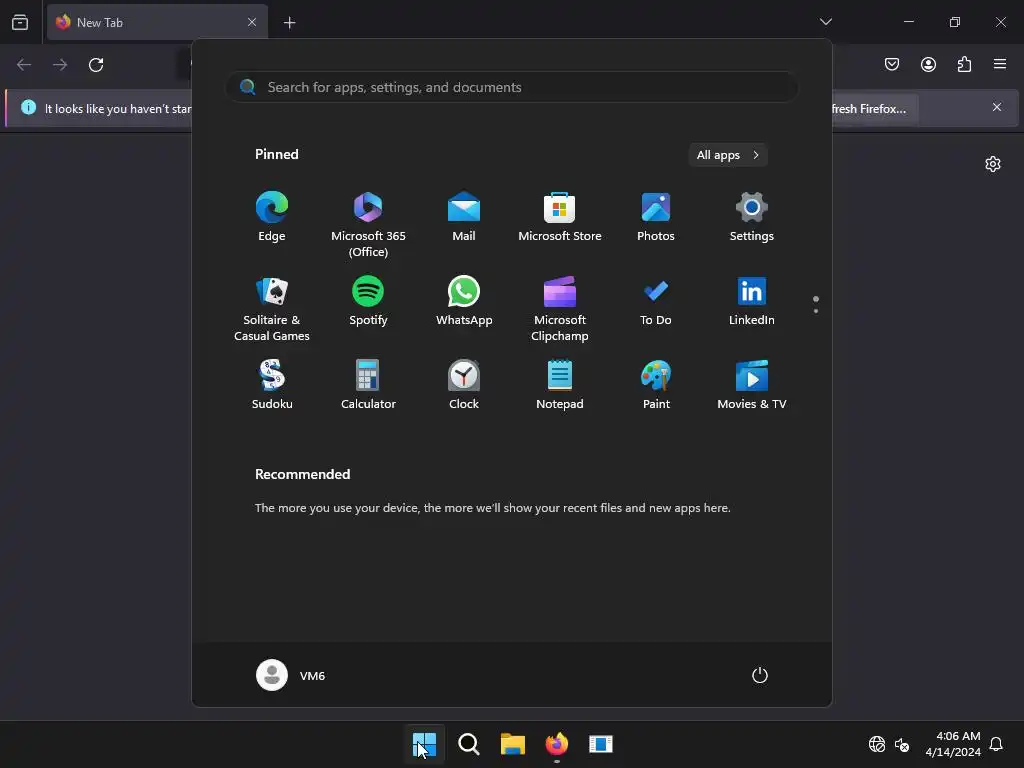The image size is (1024, 768).
Task: Launch Sudoku
Action: click(x=272, y=385)
